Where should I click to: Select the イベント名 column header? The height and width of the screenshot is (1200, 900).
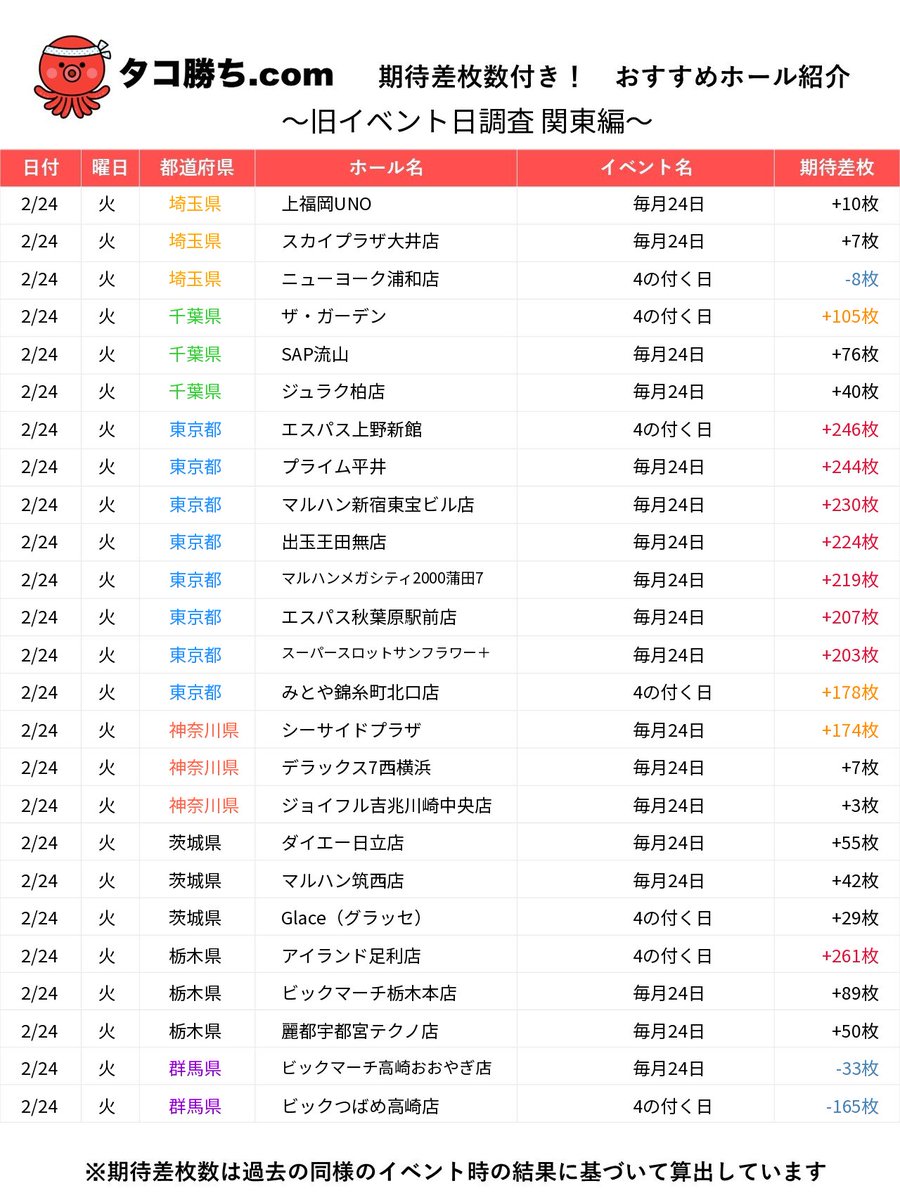(645, 167)
